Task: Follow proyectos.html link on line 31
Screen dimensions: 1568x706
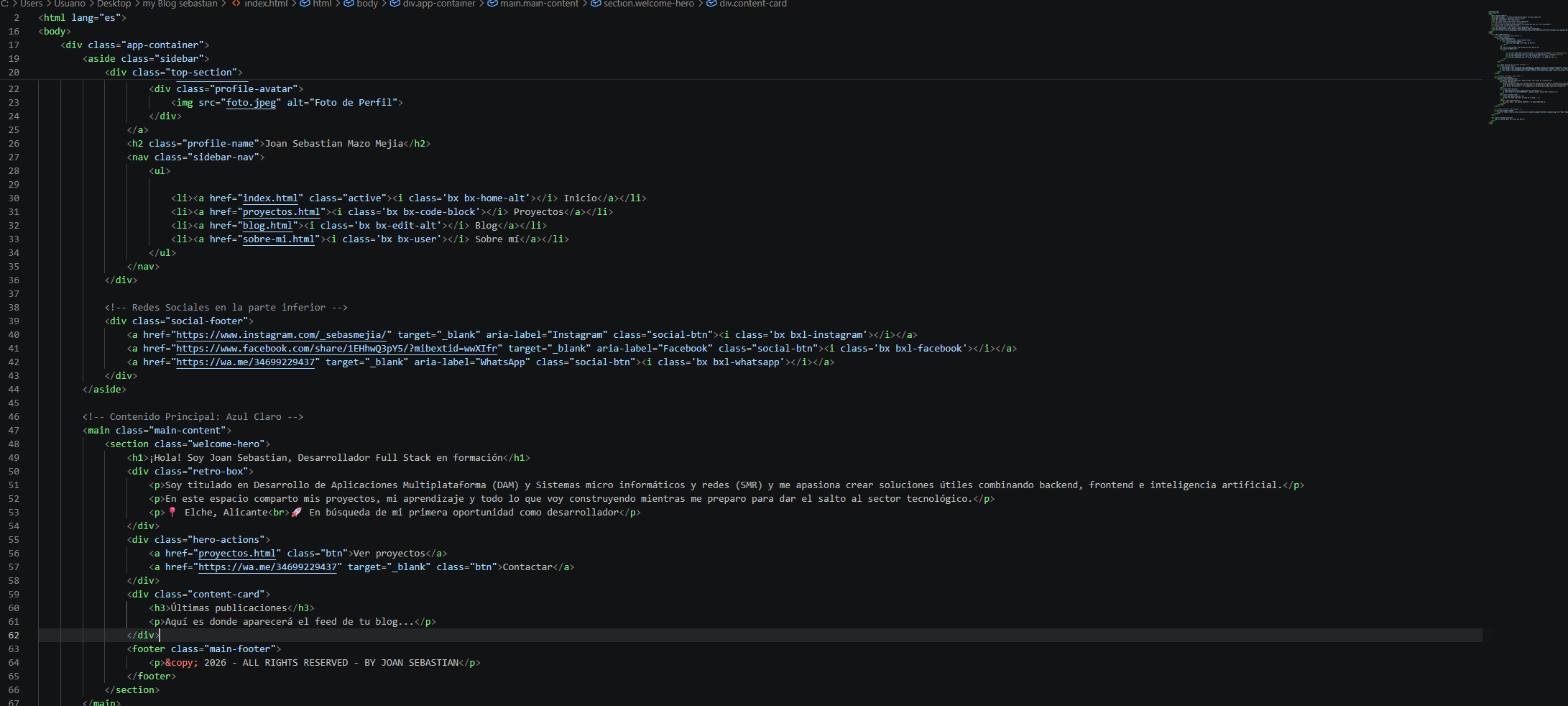Action: (281, 212)
